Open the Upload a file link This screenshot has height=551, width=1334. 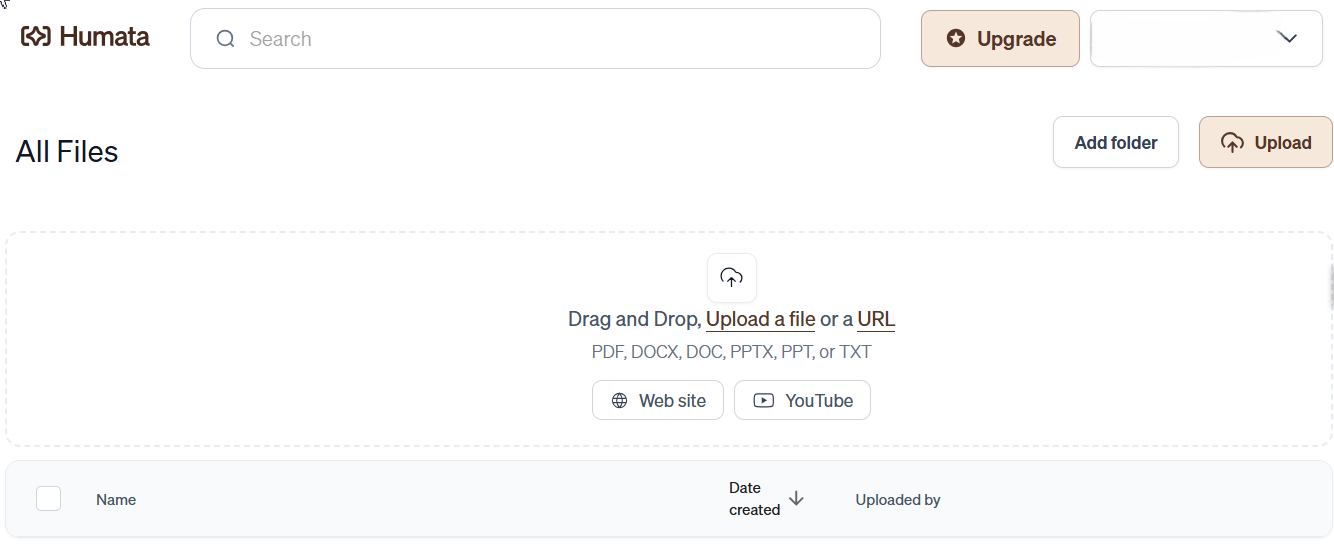(x=760, y=319)
